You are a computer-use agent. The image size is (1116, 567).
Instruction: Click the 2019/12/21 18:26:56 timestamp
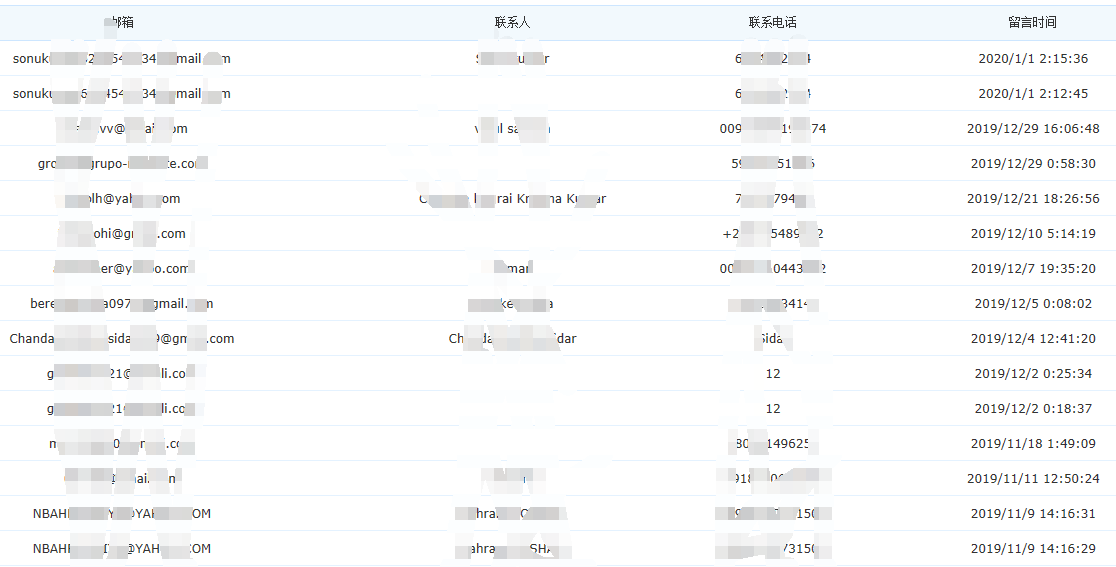point(1033,199)
